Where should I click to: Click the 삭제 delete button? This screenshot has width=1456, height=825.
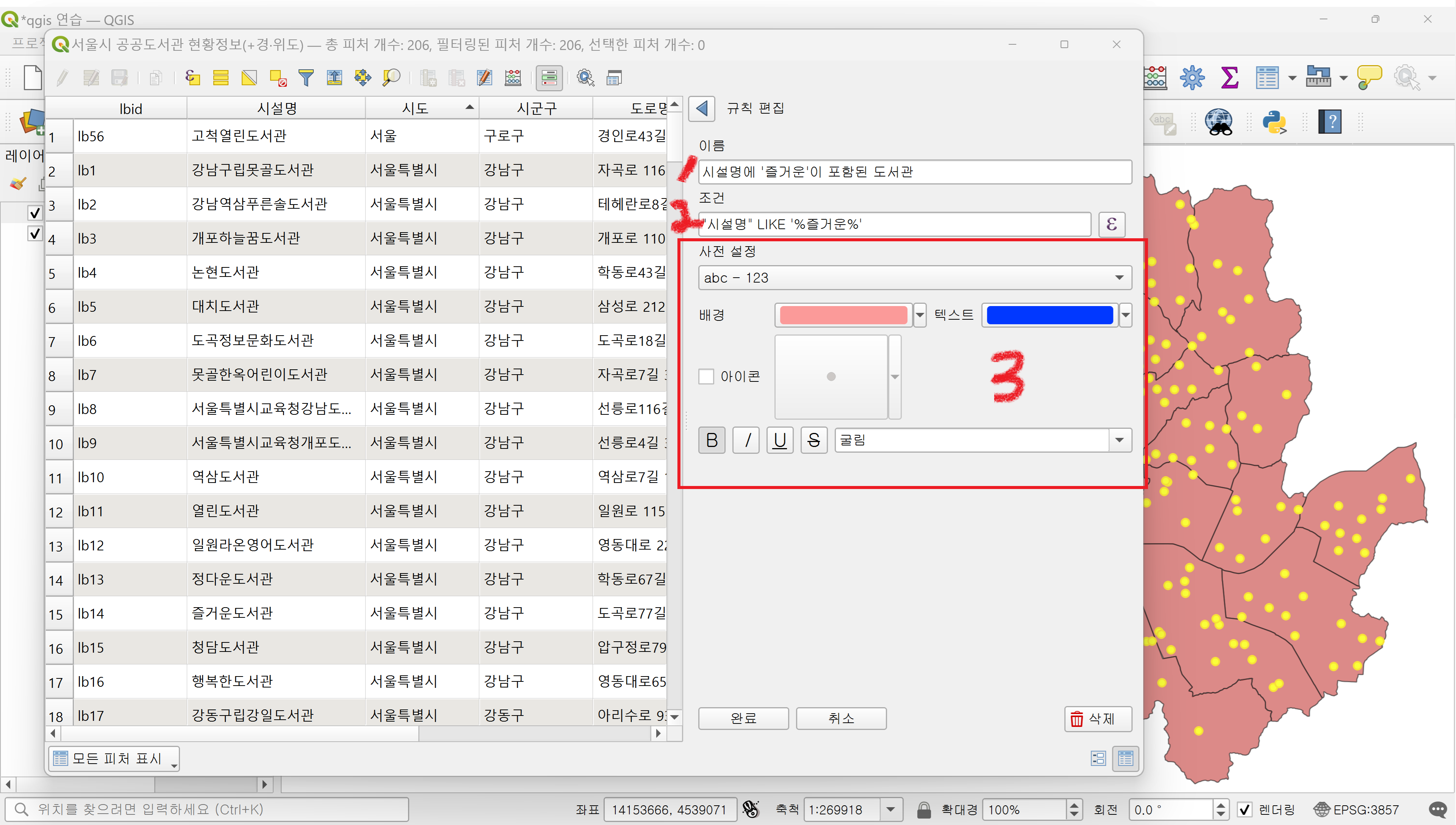coord(1098,719)
